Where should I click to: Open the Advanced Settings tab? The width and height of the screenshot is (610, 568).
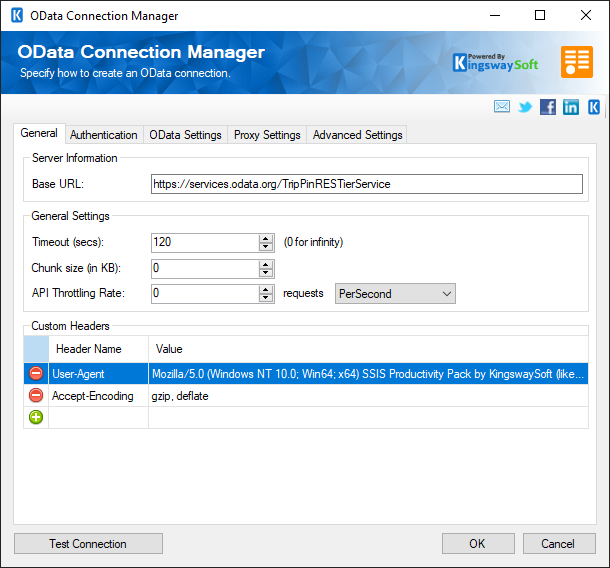point(357,135)
